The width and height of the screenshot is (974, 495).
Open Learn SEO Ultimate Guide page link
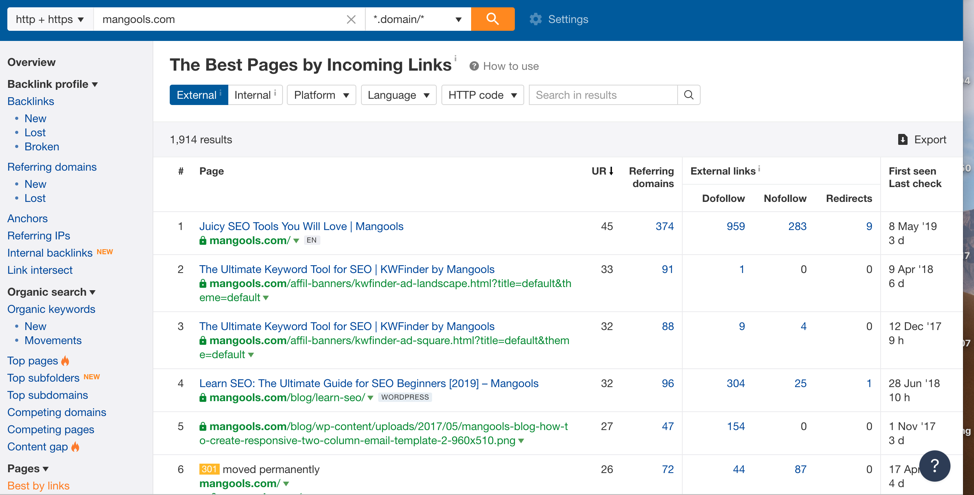369,384
